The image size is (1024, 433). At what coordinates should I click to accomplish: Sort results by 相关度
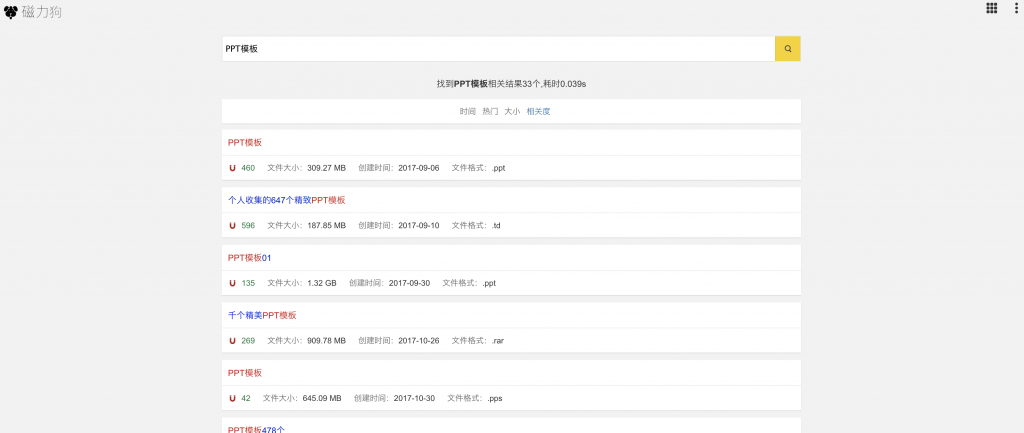click(x=538, y=111)
